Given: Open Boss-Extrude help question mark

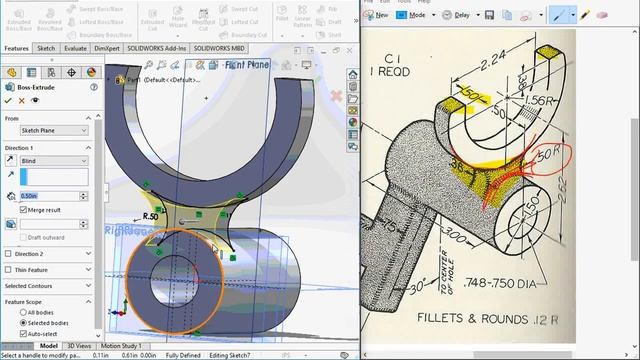Looking at the screenshot, I should click(x=94, y=87).
